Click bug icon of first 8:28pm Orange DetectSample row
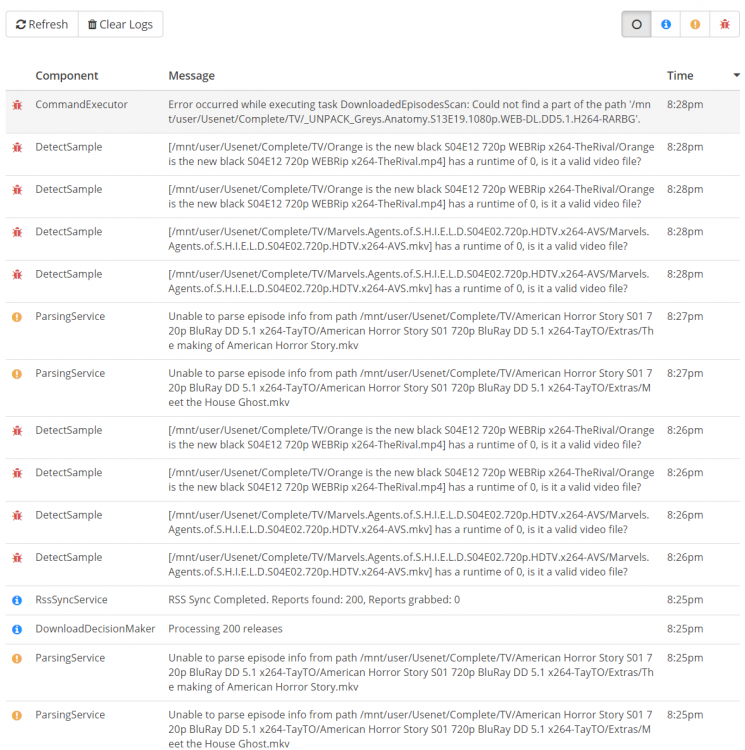 tap(17, 147)
